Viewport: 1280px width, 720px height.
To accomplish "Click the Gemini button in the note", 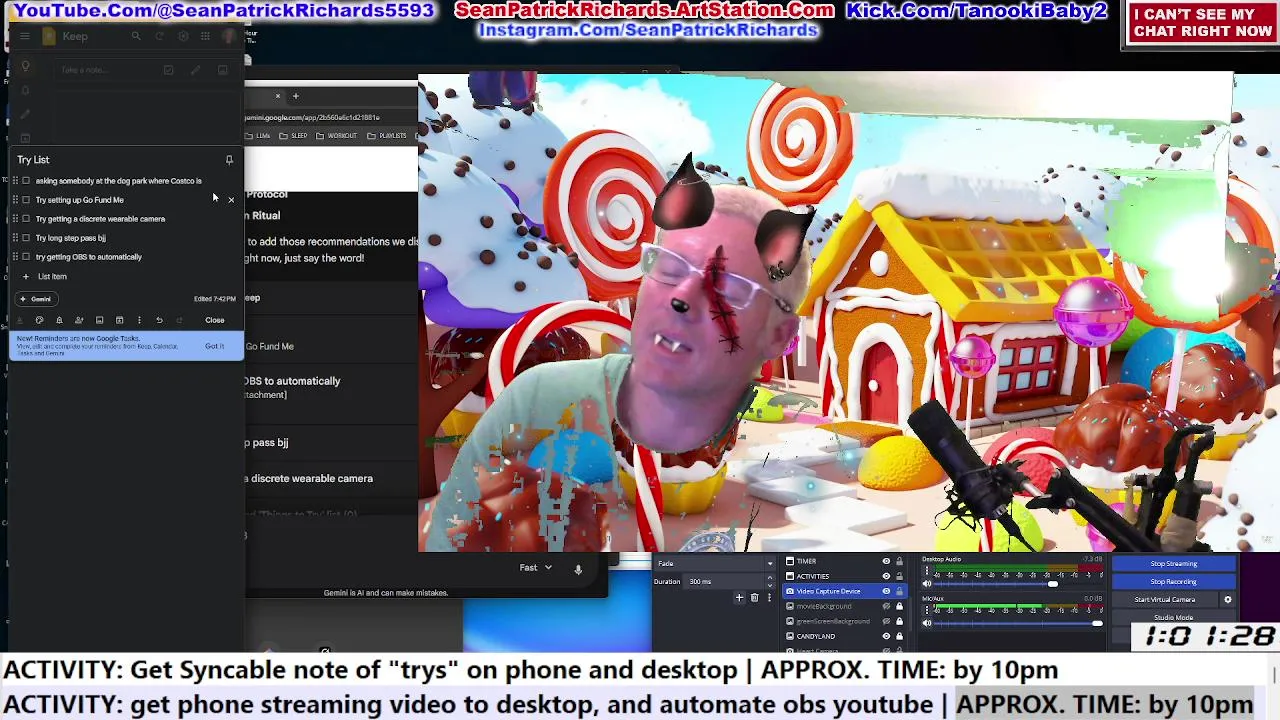I will coord(35,299).
